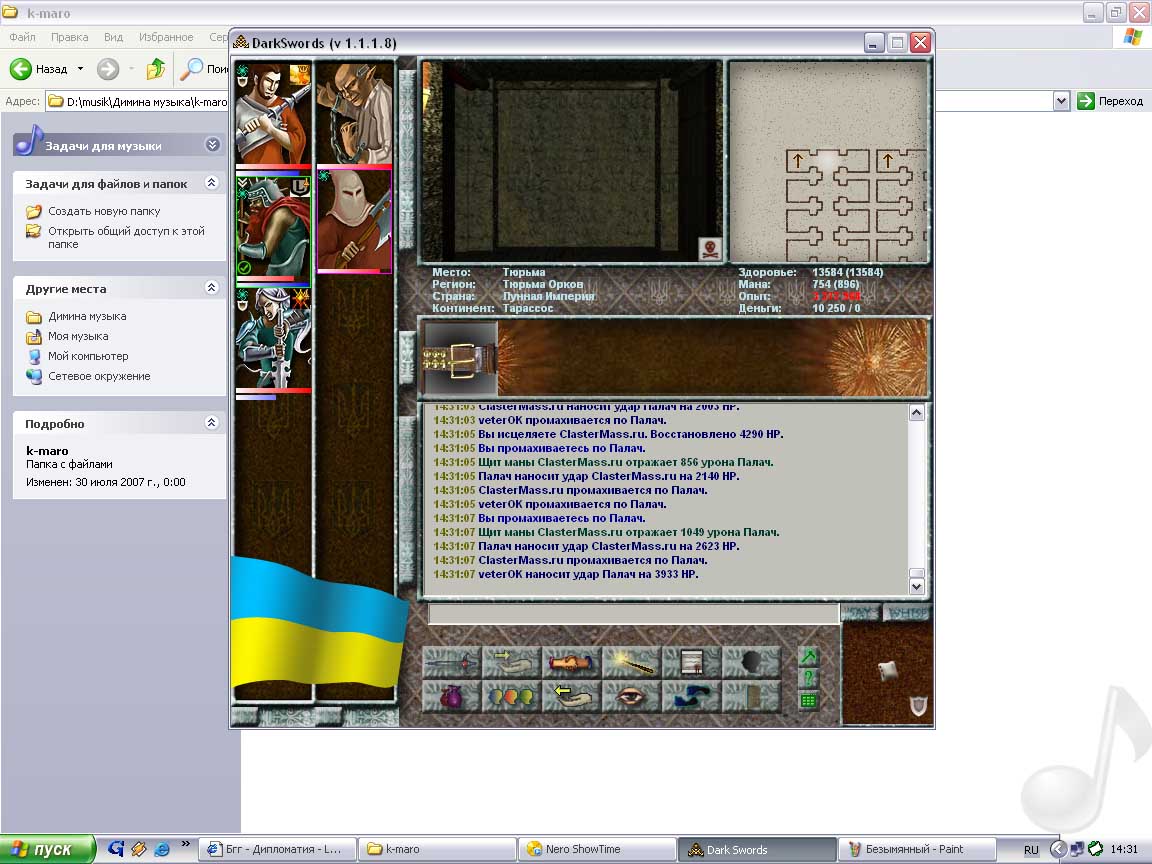Click the handshake trade action icon

tap(571, 662)
